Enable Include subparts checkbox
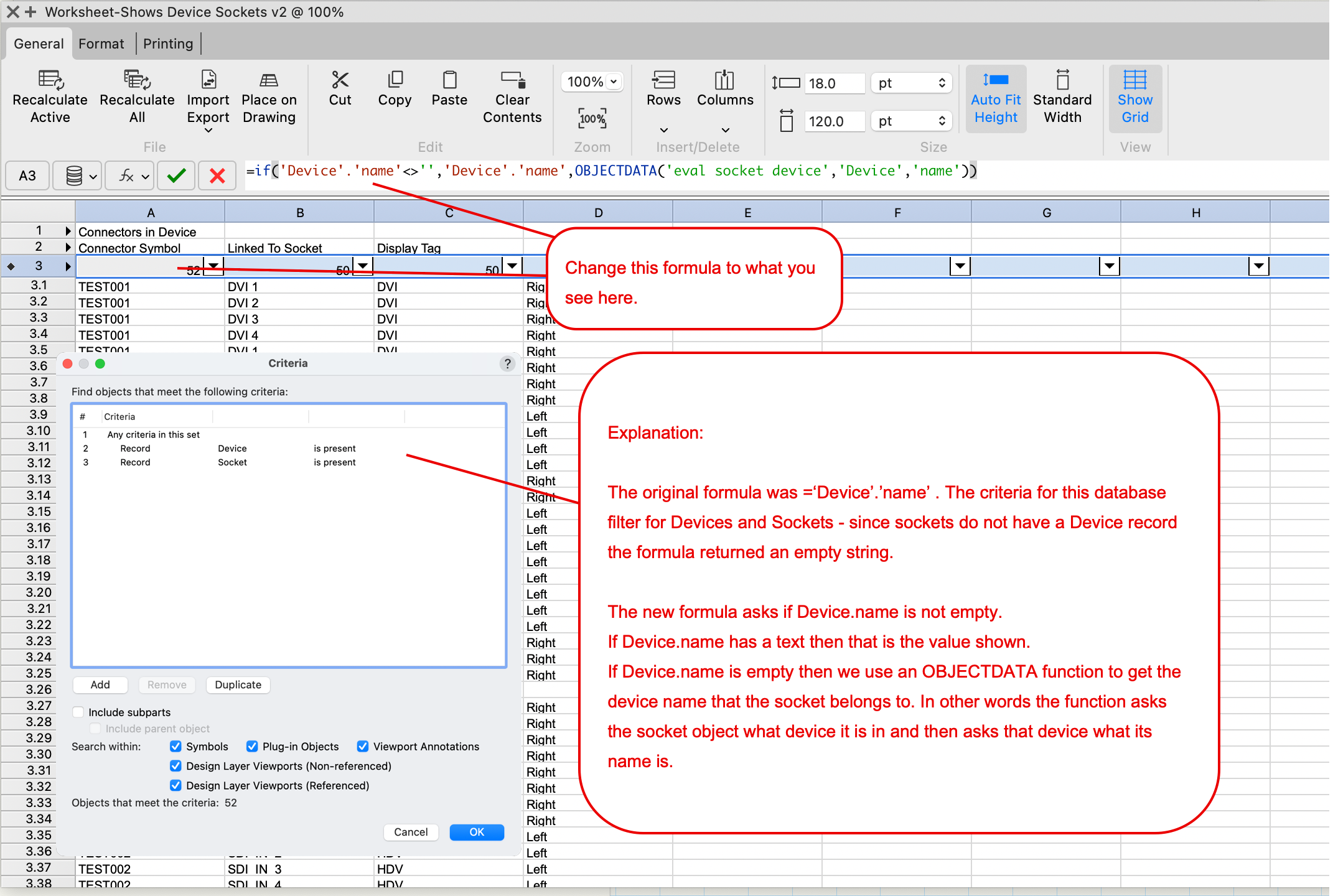Viewport: 1333px width, 896px height. click(x=79, y=712)
